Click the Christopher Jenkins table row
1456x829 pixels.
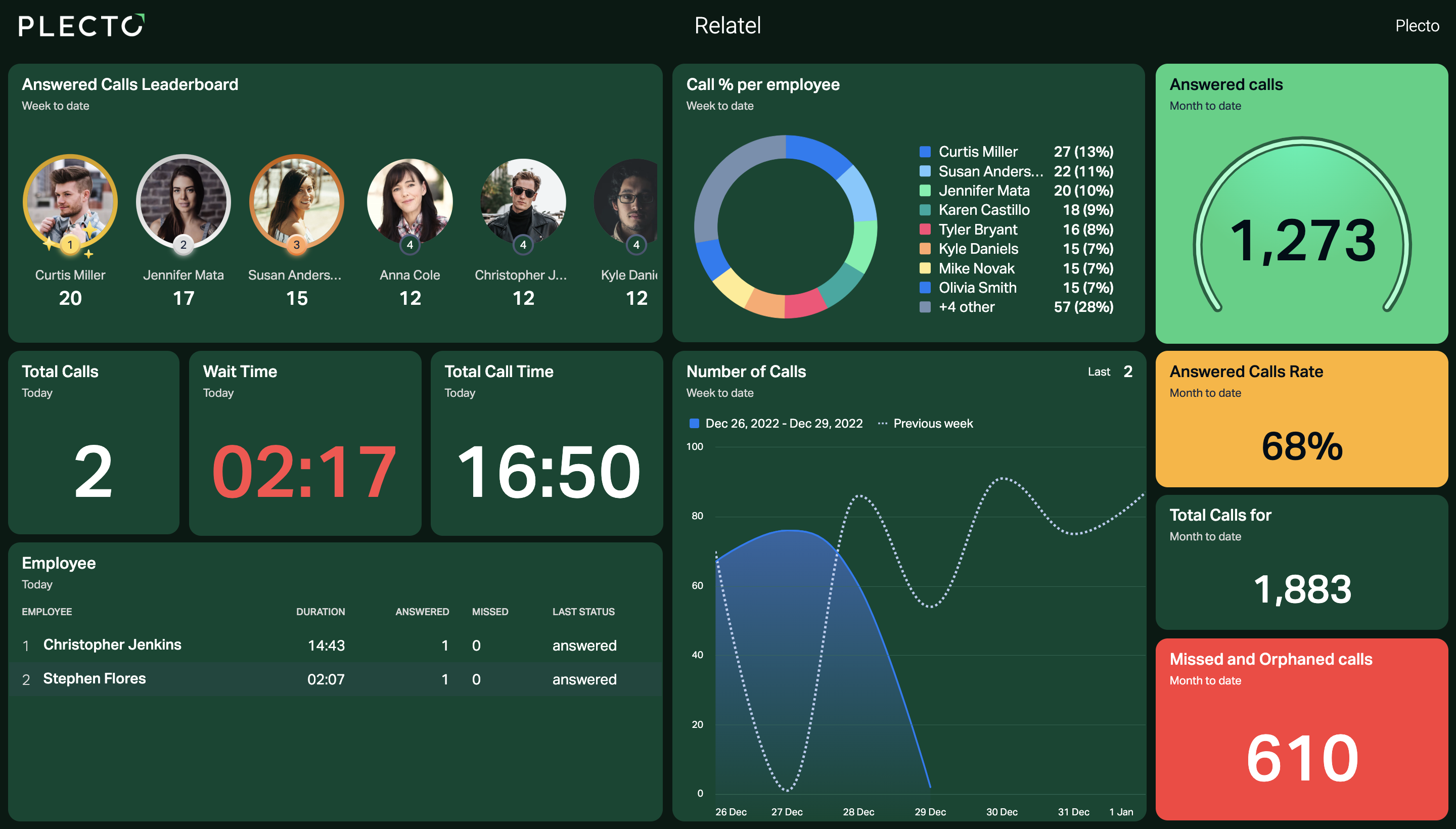[x=335, y=645]
